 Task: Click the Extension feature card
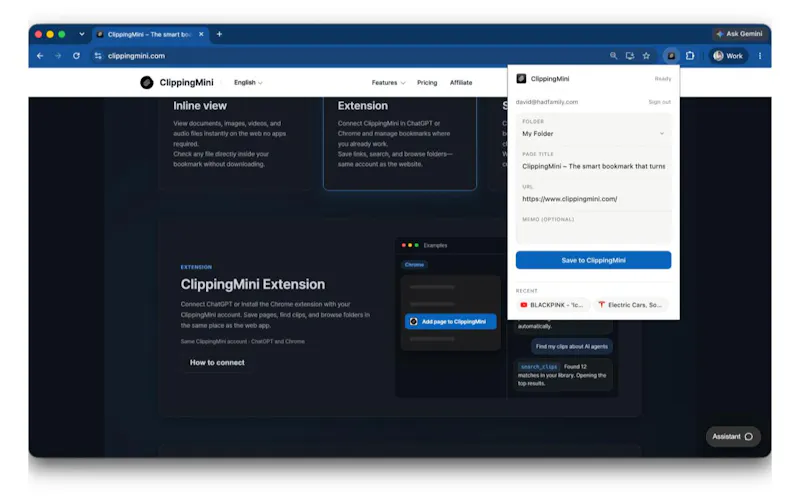399,142
